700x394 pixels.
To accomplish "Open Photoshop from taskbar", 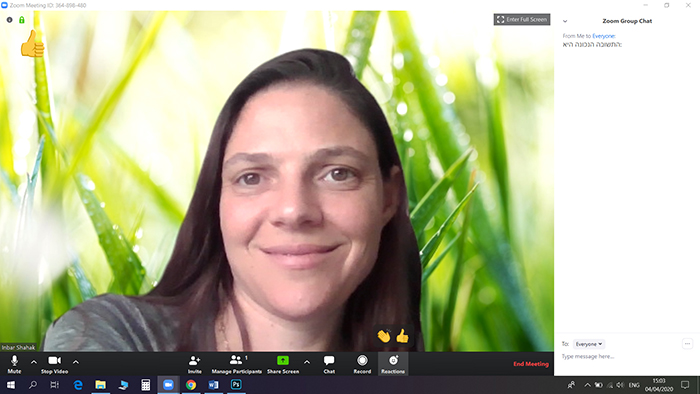I will [x=236, y=385].
